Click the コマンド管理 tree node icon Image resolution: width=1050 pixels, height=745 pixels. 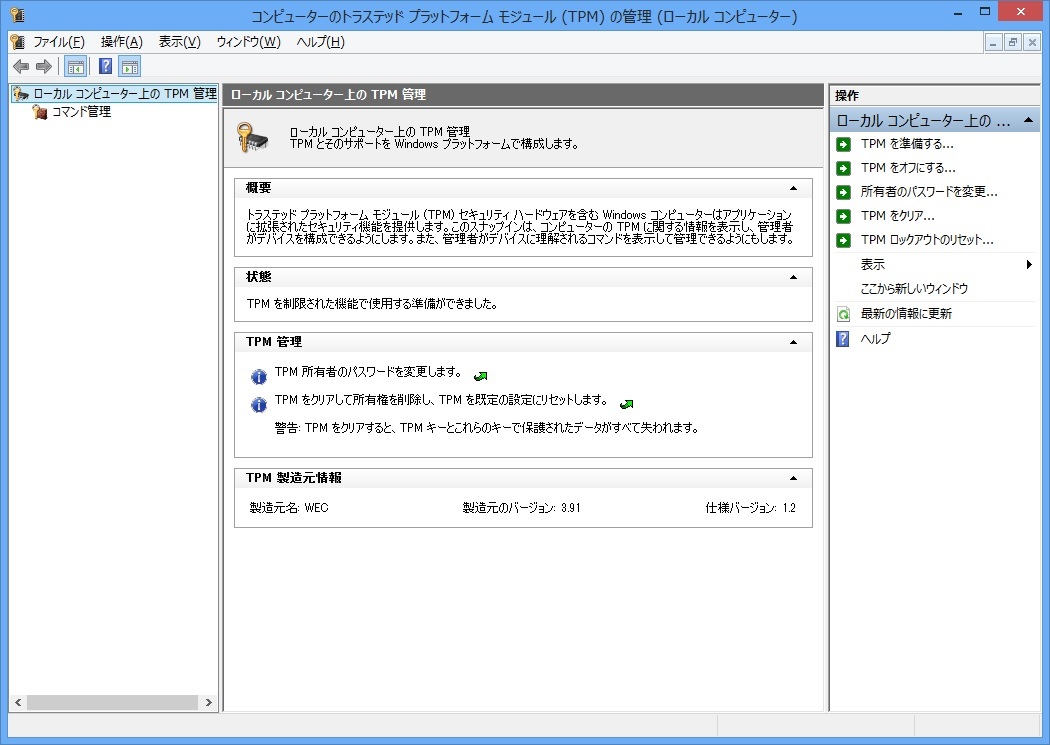point(40,112)
